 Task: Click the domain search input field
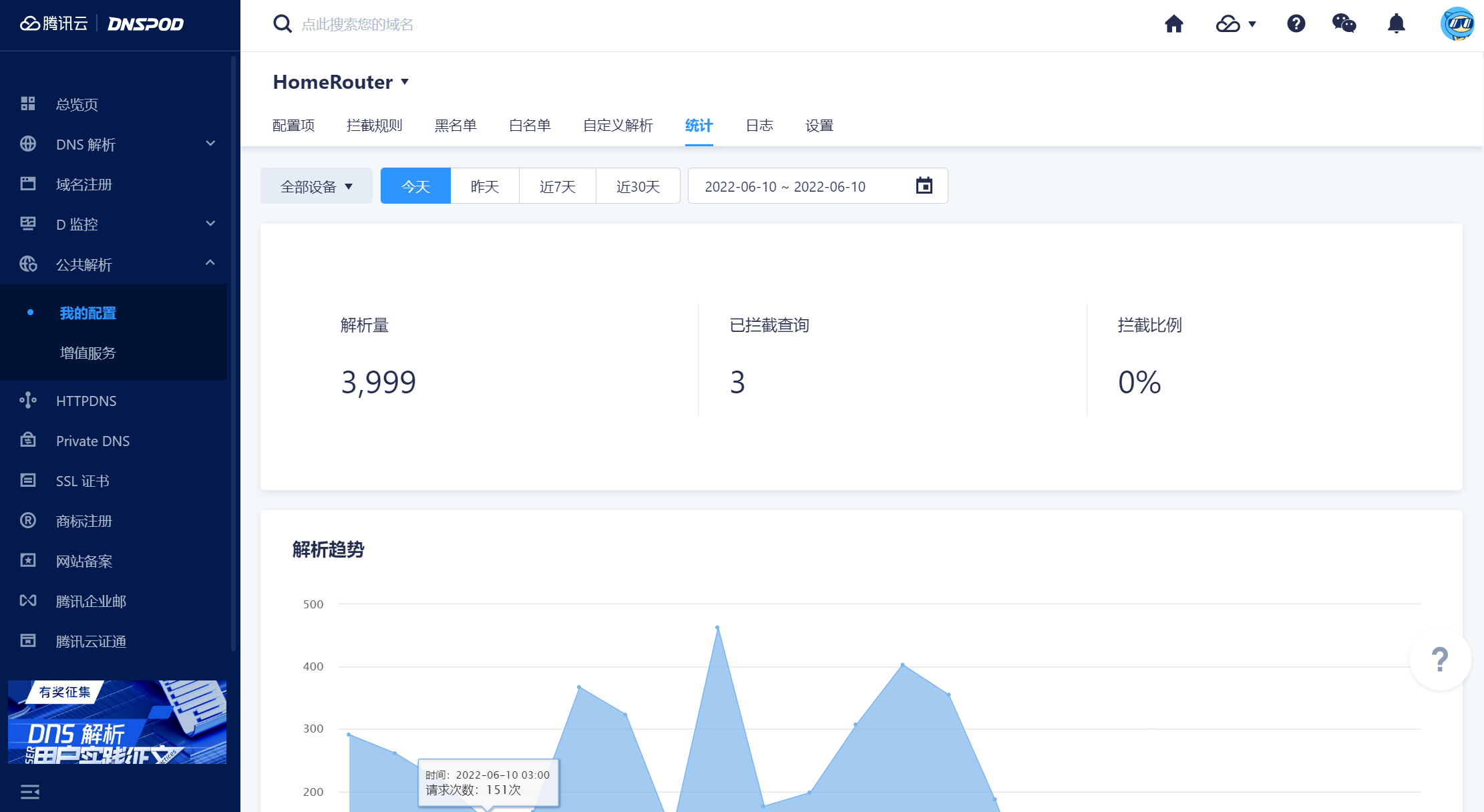tap(468, 25)
